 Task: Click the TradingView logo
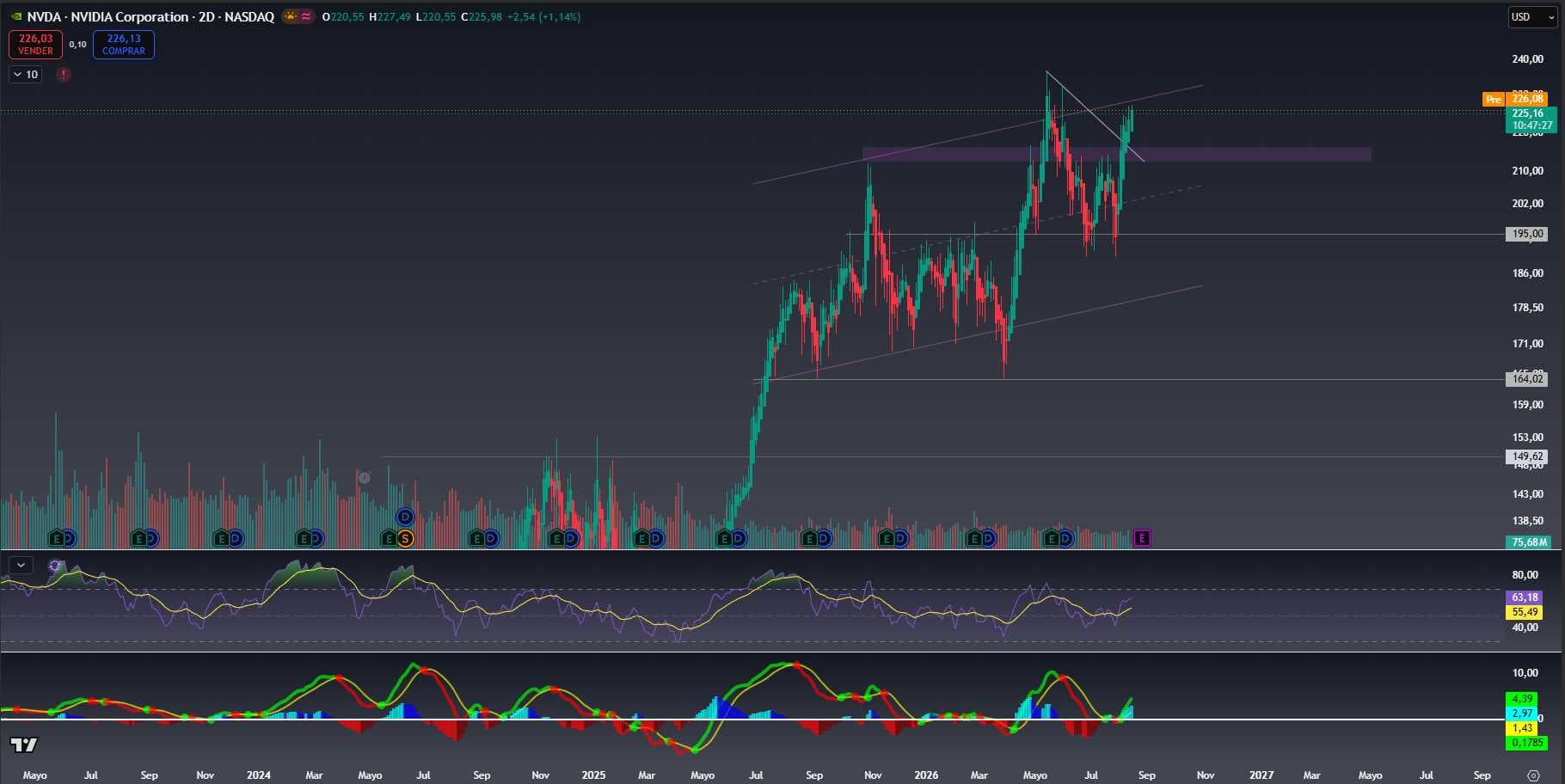tap(24, 744)
